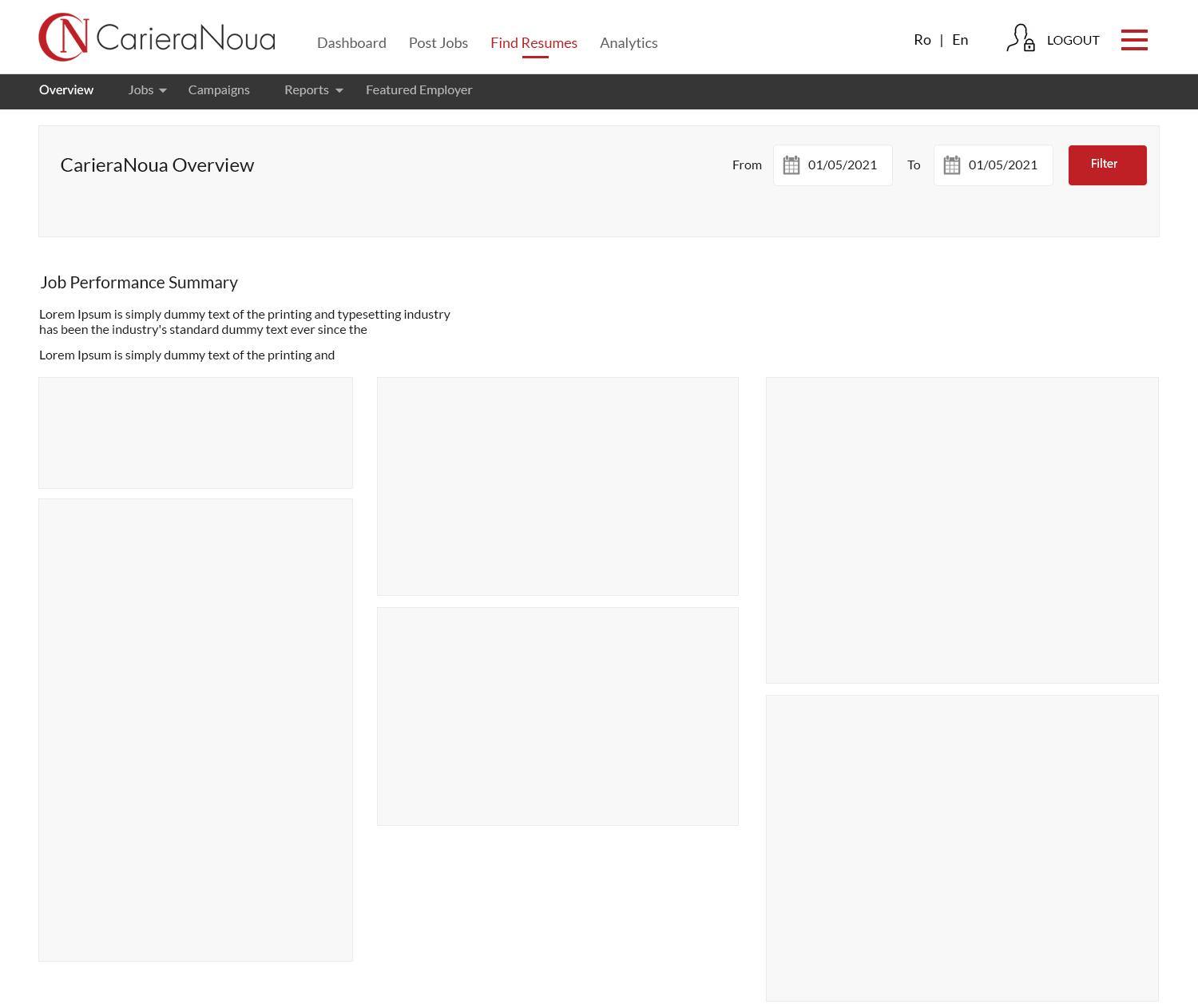Click the user lock icon beside Logout

click(x=1020, y=38)
